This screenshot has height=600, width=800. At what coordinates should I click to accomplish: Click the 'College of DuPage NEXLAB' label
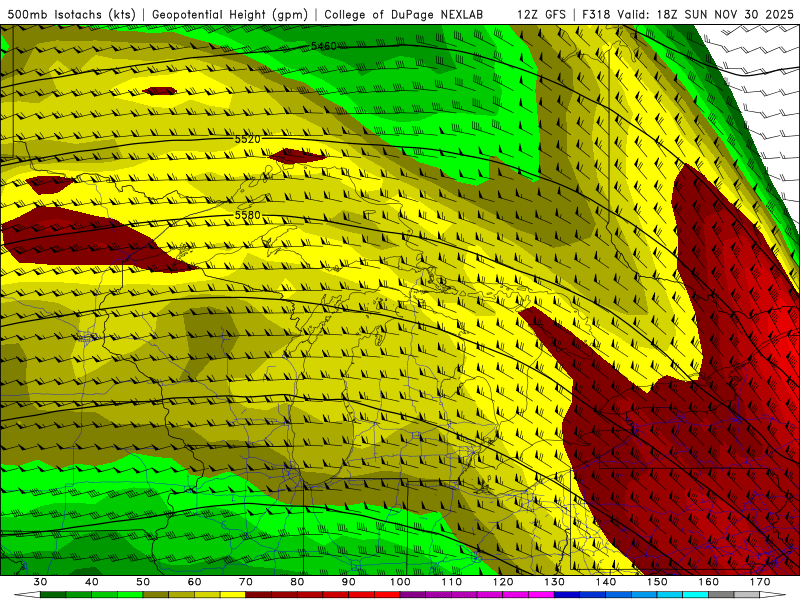403,15
